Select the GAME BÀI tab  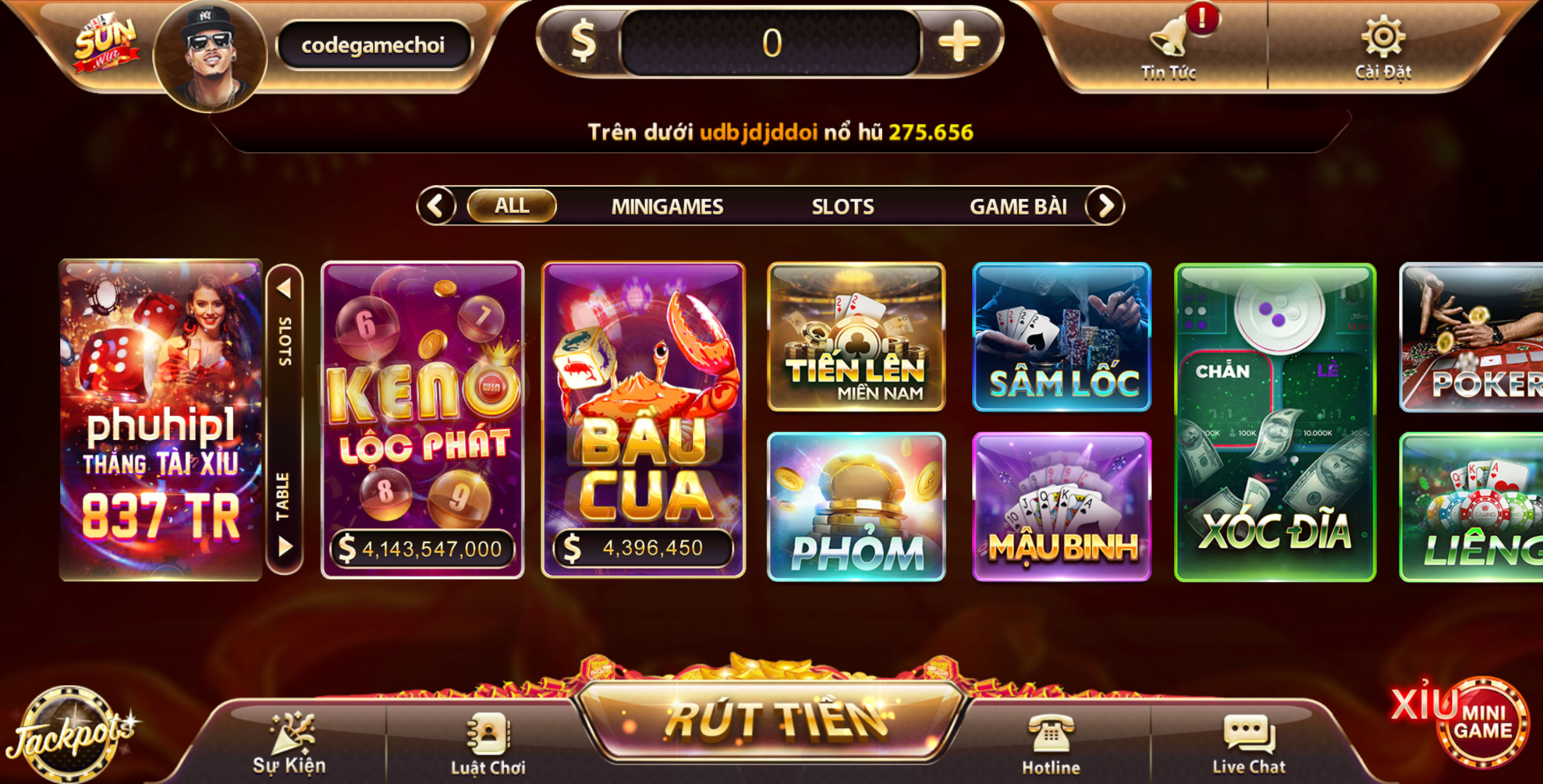tap(1018, 207)
